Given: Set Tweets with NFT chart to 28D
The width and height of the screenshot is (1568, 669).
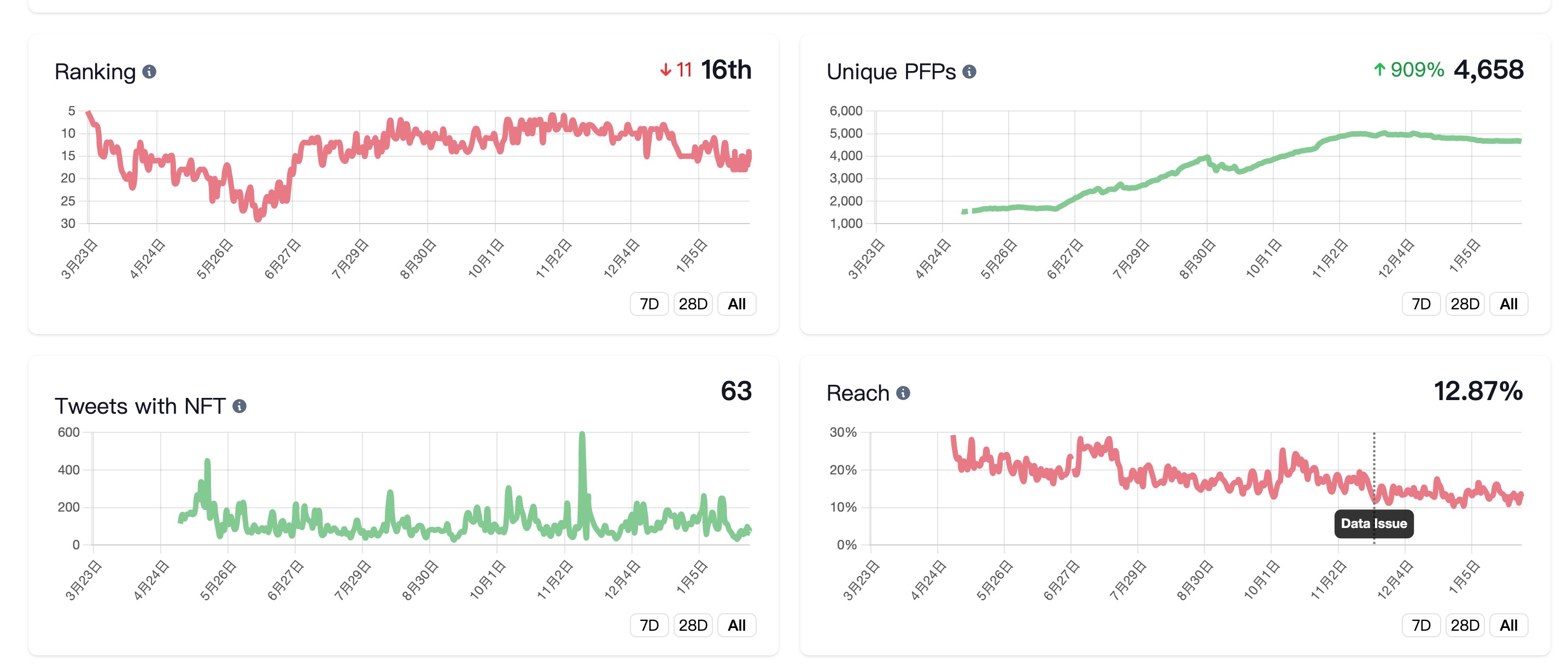Looking at the screenshot, I should tap(693, 625).
